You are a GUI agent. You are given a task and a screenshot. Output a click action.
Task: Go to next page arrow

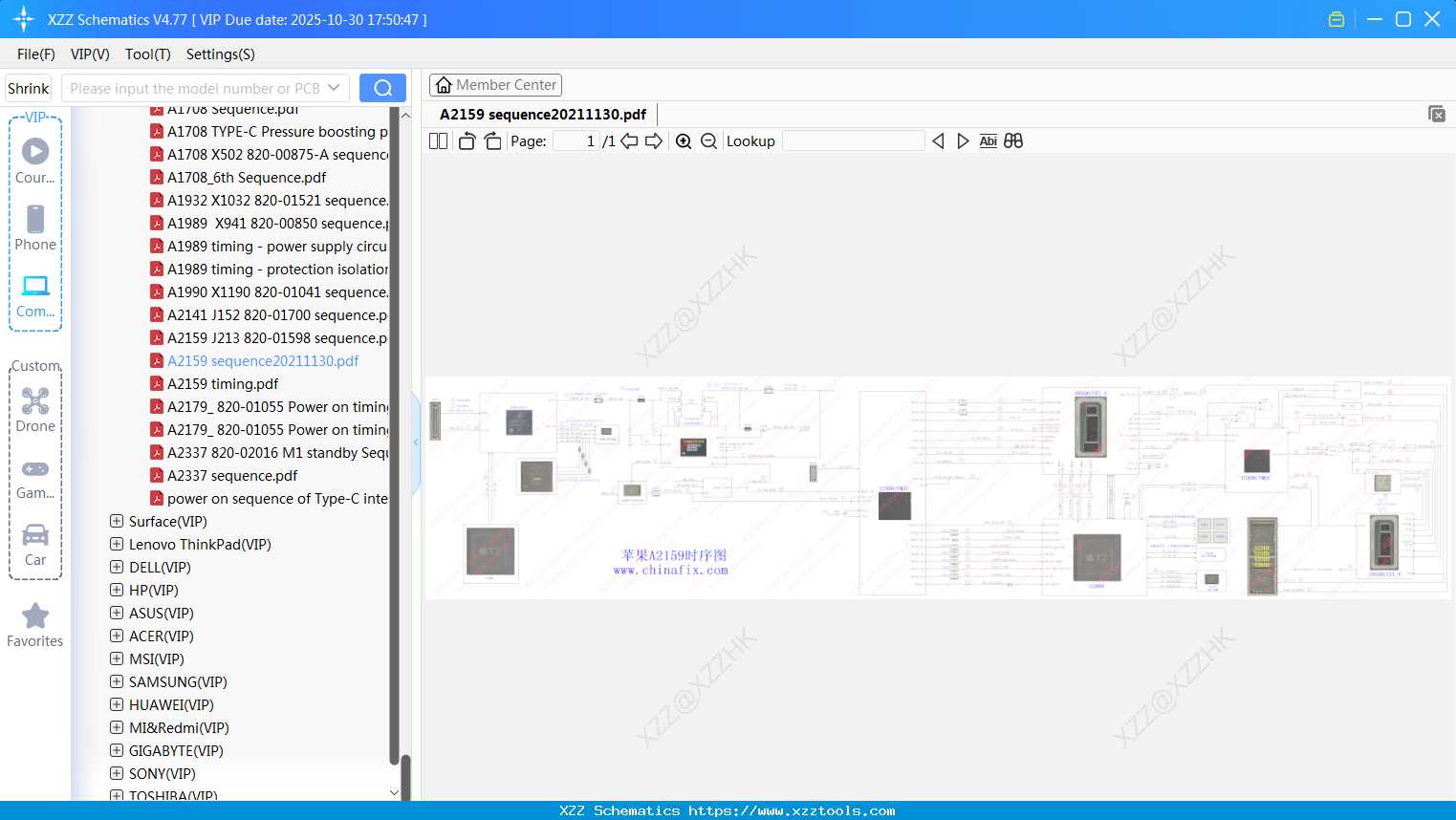click(654, 141)
